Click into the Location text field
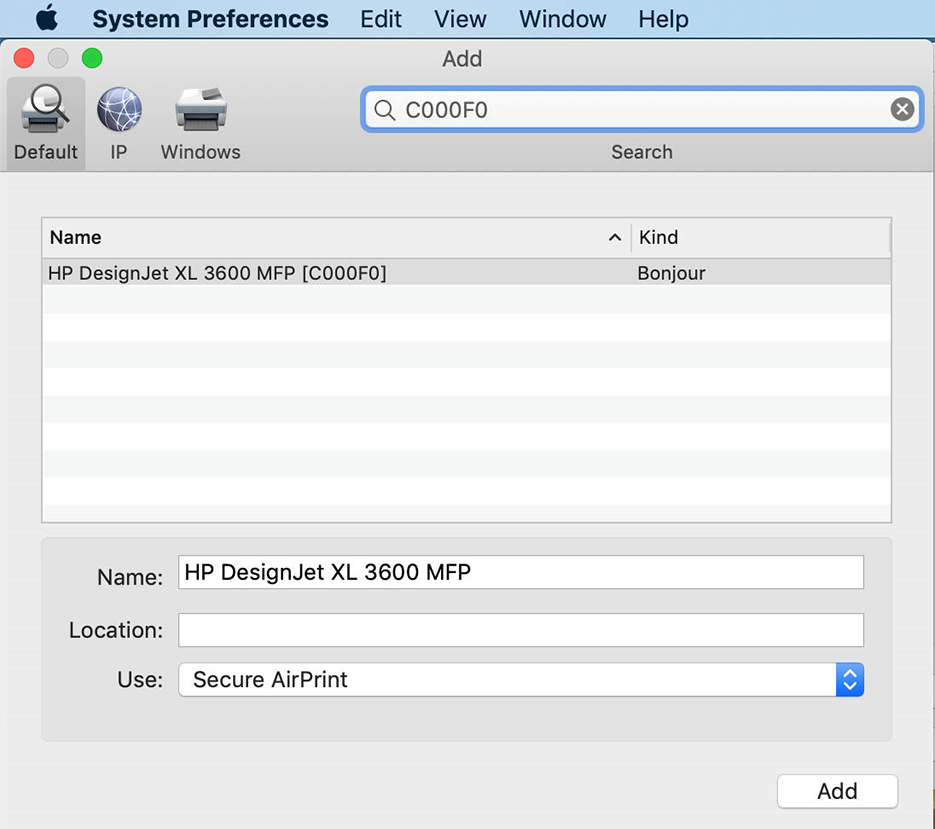The height and width of the screenshot is (829, 935). [520, 630]
